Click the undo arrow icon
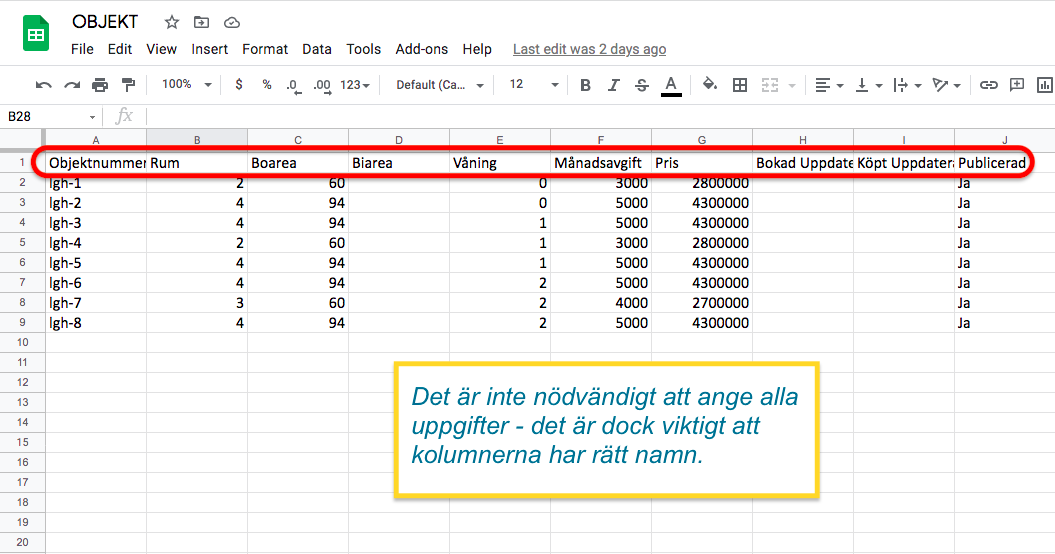Screen dimensions: 1055x554 click(44, 85)
